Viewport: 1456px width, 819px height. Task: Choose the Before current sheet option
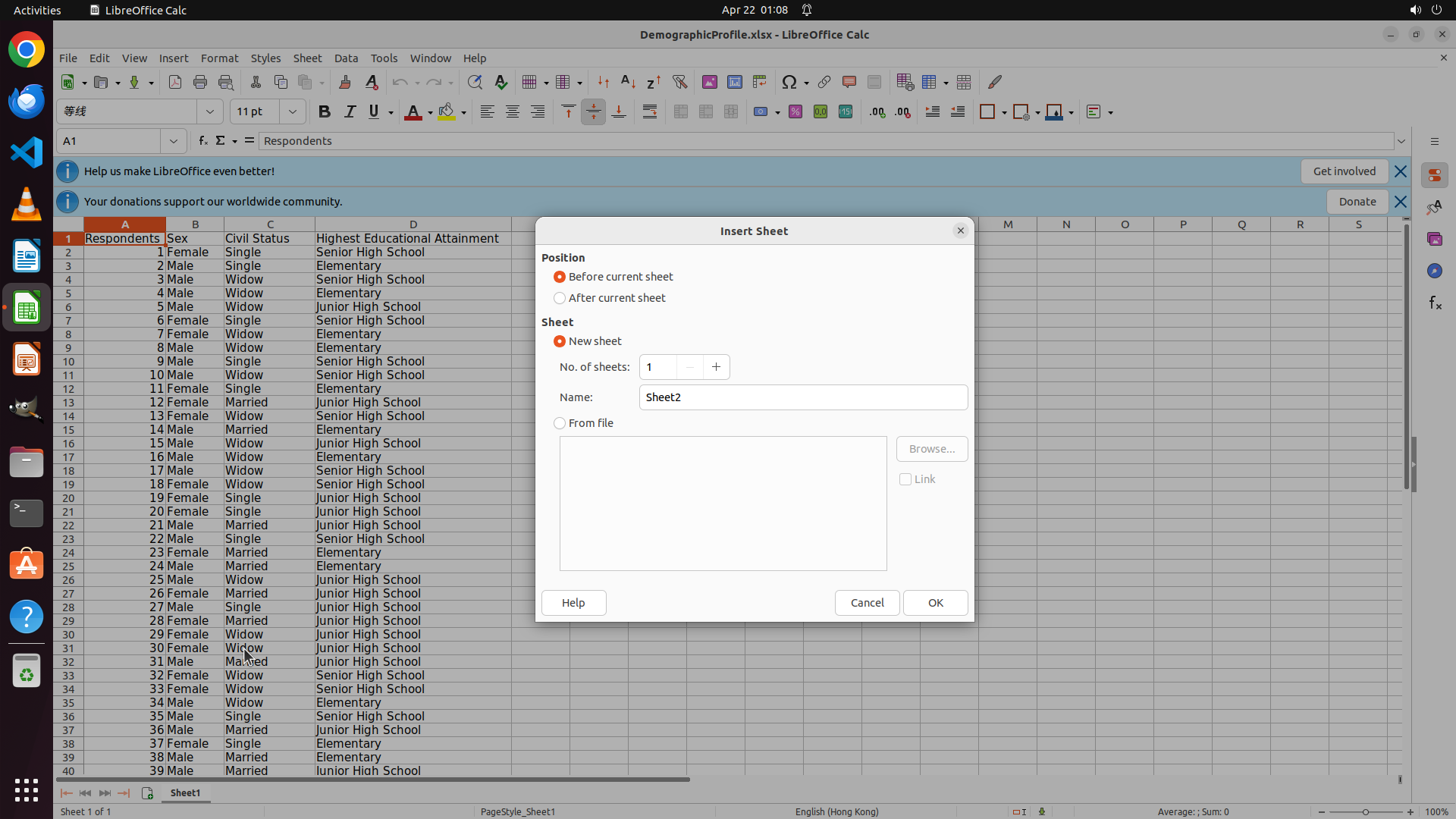click(560, 277)
